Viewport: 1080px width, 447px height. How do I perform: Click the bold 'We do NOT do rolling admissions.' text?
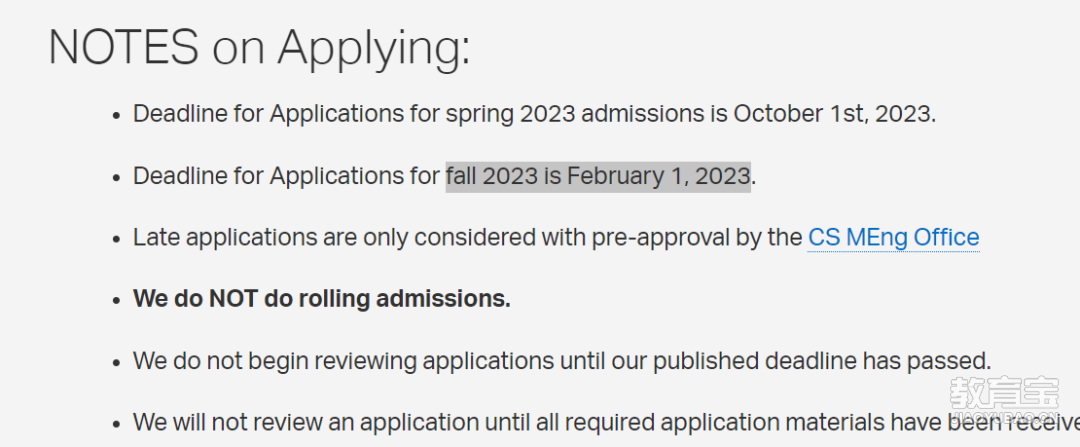click(x=322, y=299)
